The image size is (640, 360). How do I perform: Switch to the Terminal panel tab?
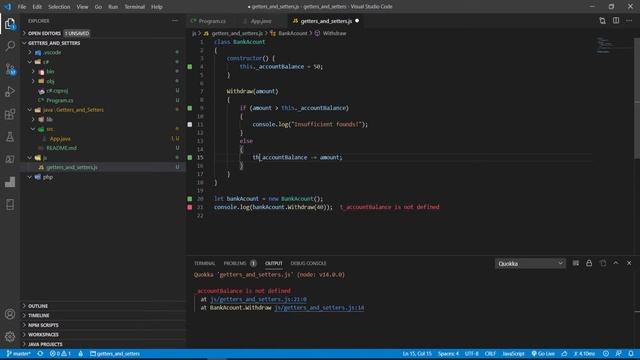click(204, 263)
